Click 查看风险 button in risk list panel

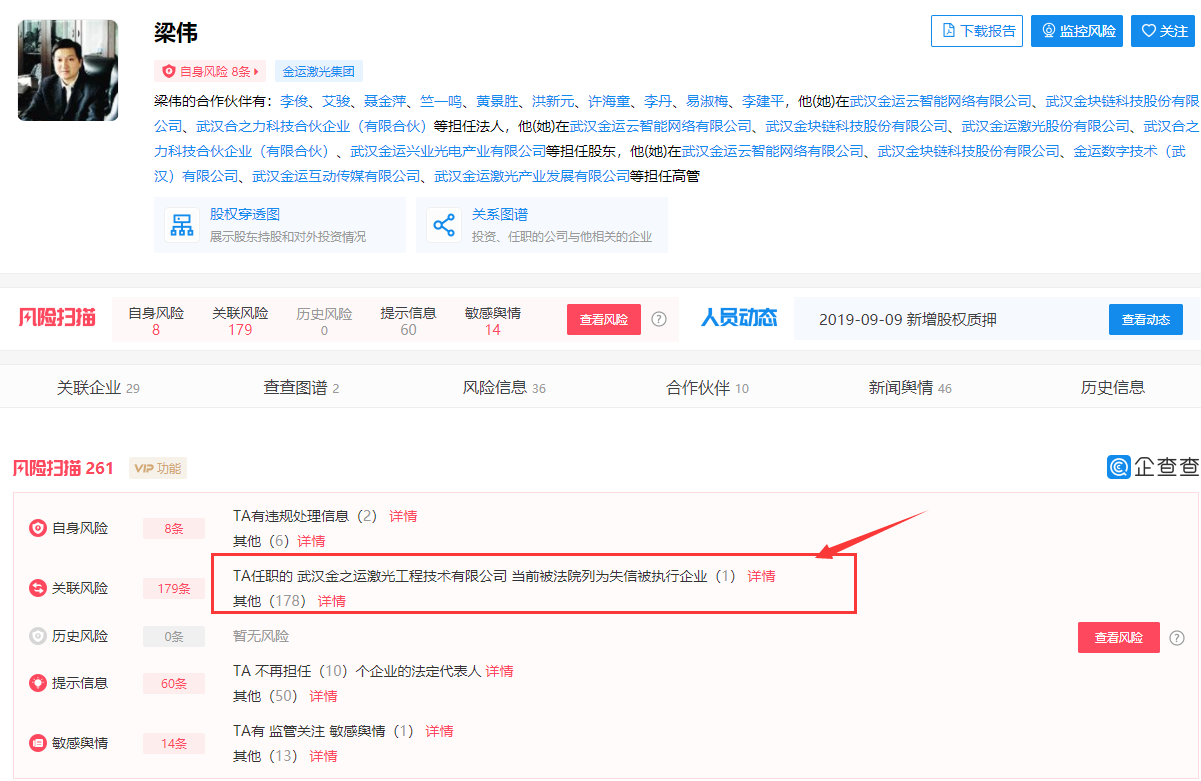[x=1118, y=637]
